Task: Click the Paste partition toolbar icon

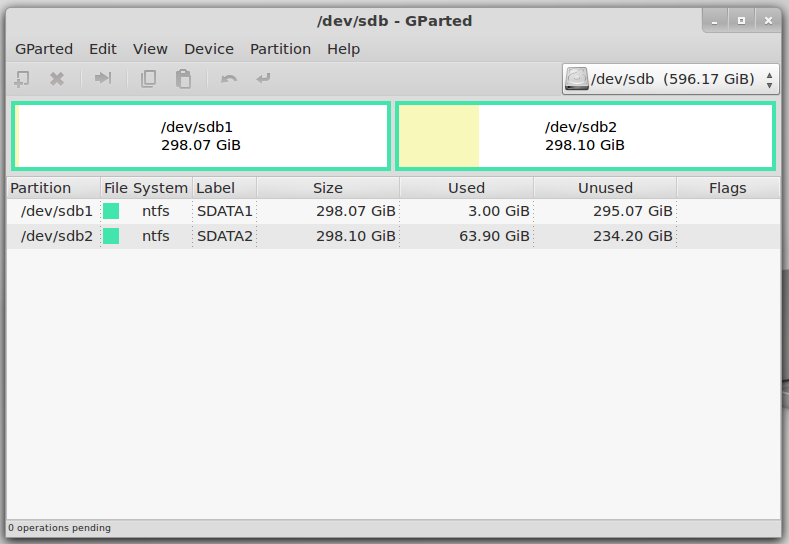Action: 183,79
